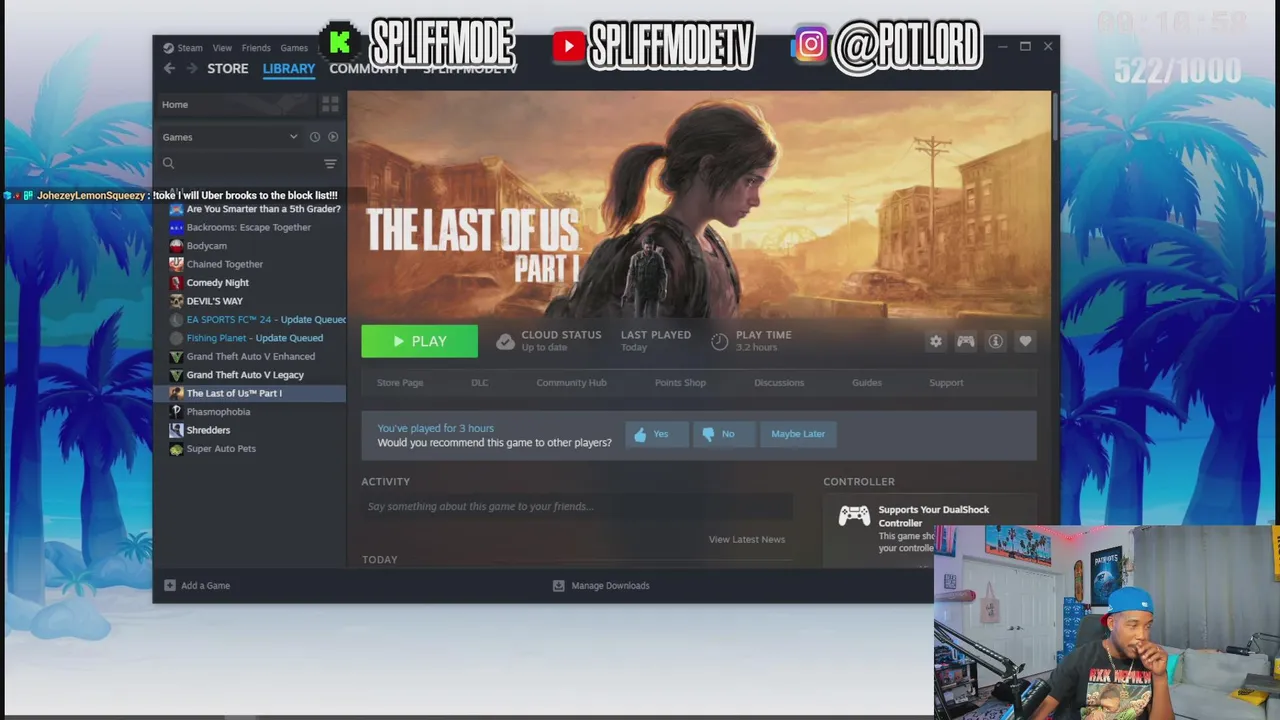Image resolution: width=1280 pixels, height=720 pixels.
Task: Click the recent games clock icon
Action: (315, 137)
